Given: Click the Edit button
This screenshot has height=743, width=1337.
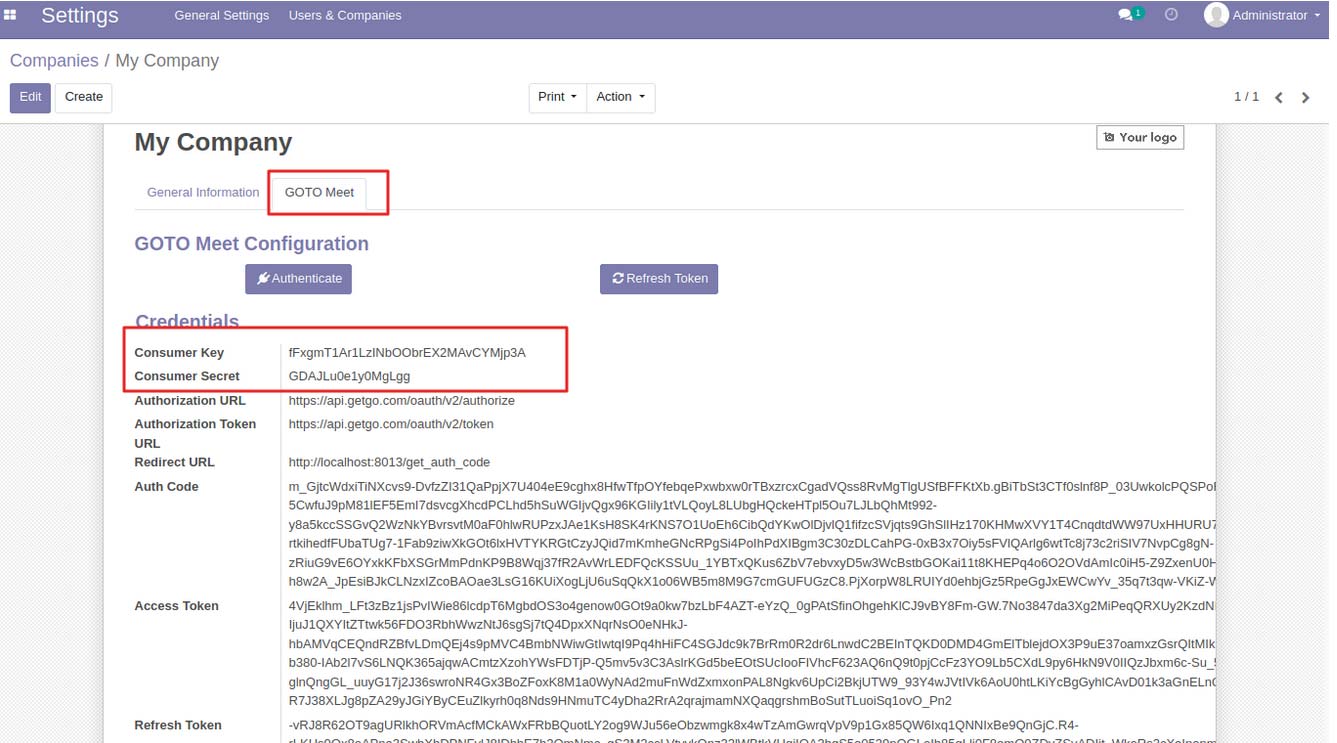Looking at the screenshot, I should [30, 97].
